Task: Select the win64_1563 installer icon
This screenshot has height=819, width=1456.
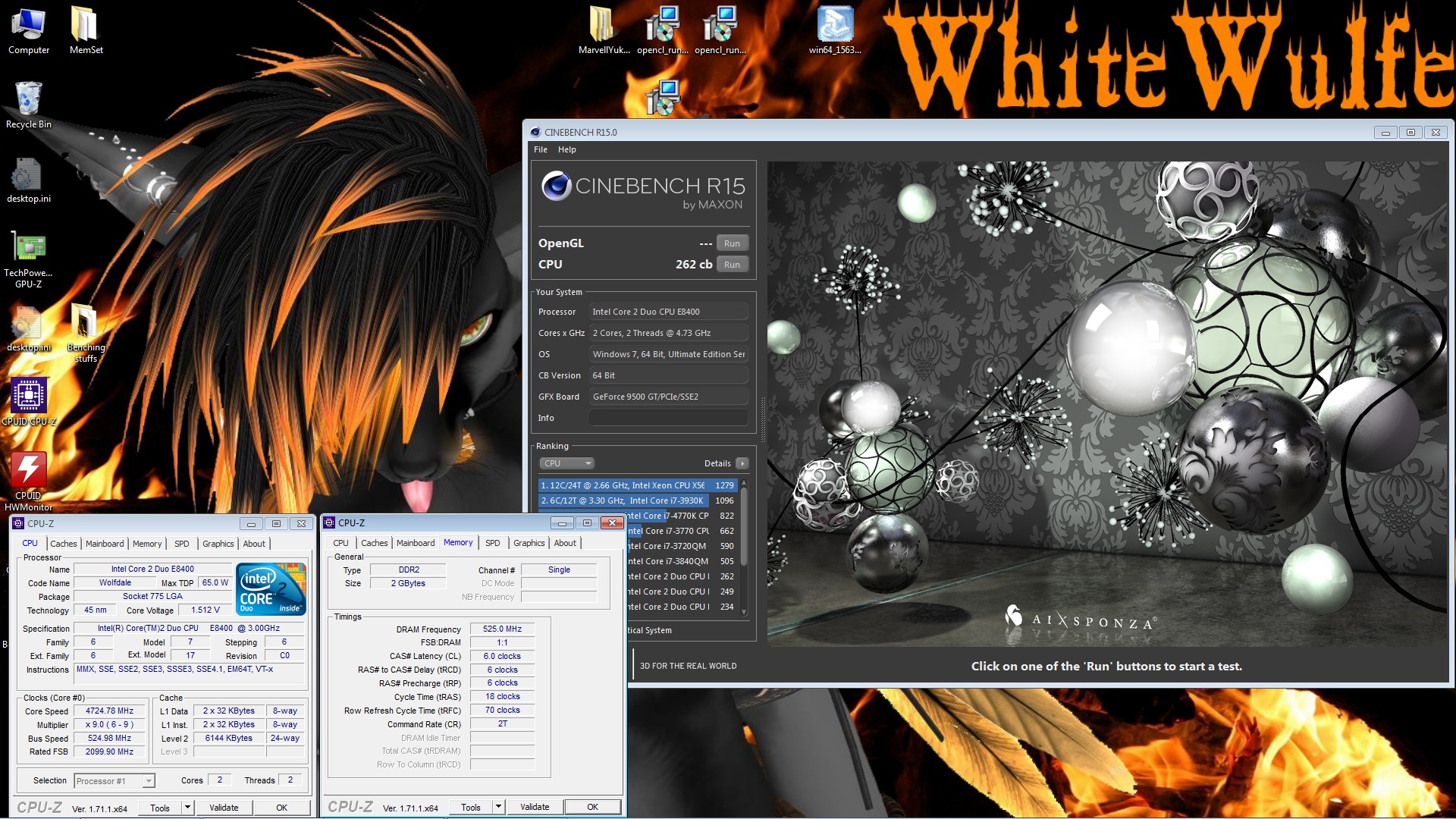Action: pos(835,30)
